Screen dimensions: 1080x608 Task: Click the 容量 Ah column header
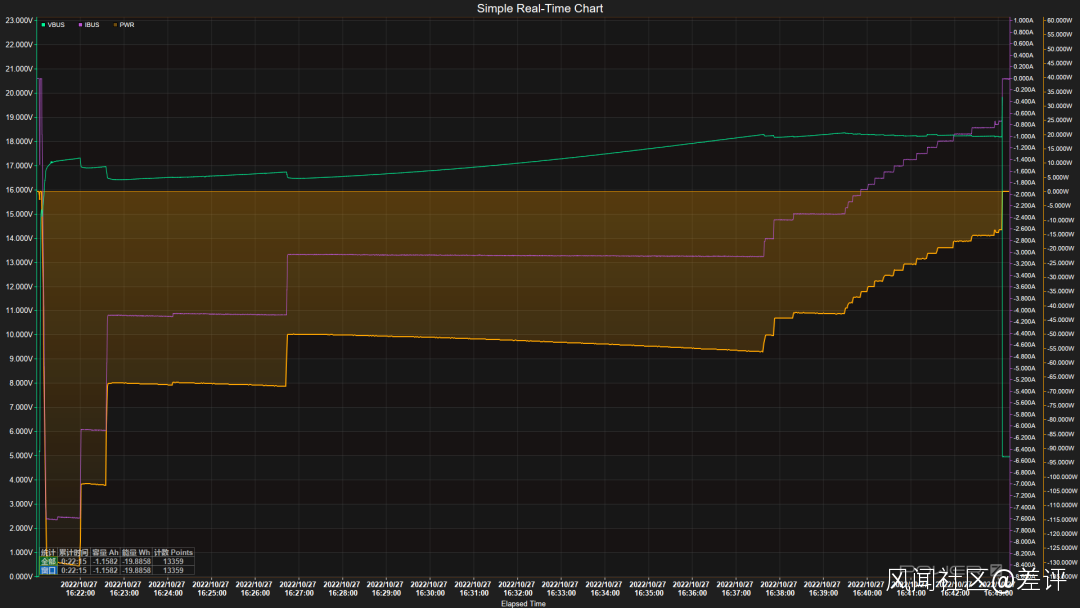(x=105, y=553)
